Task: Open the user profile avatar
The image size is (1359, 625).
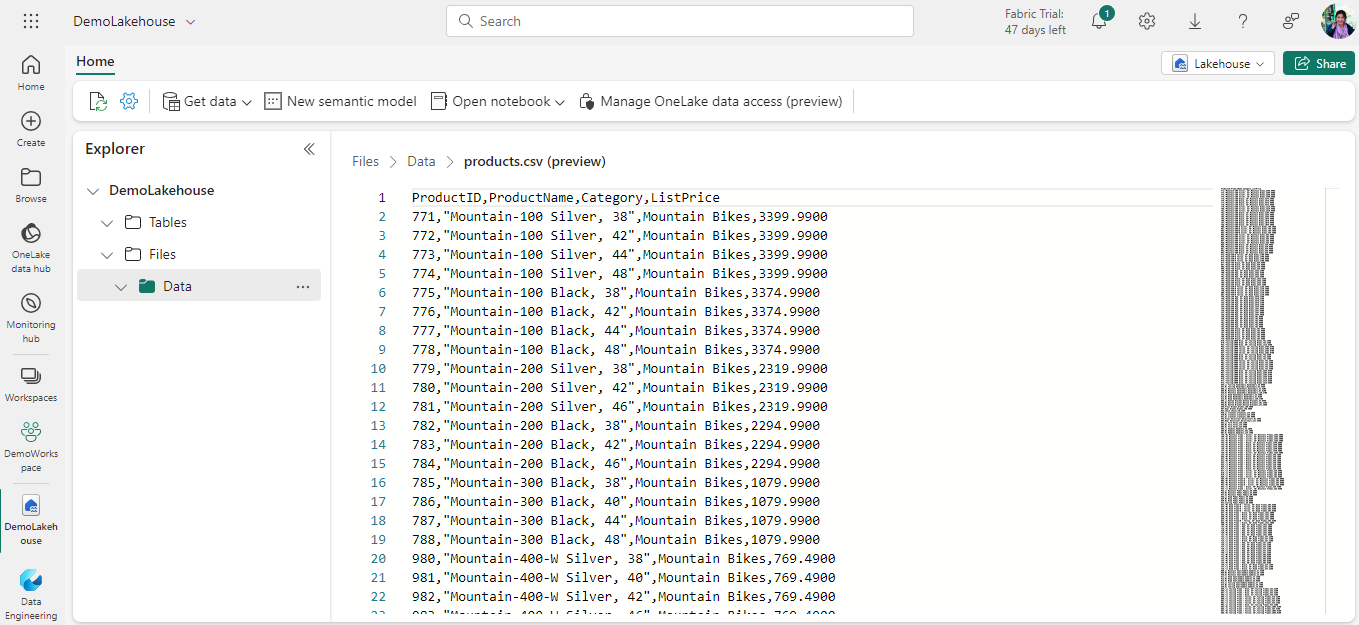Action: click(1338, 21)
